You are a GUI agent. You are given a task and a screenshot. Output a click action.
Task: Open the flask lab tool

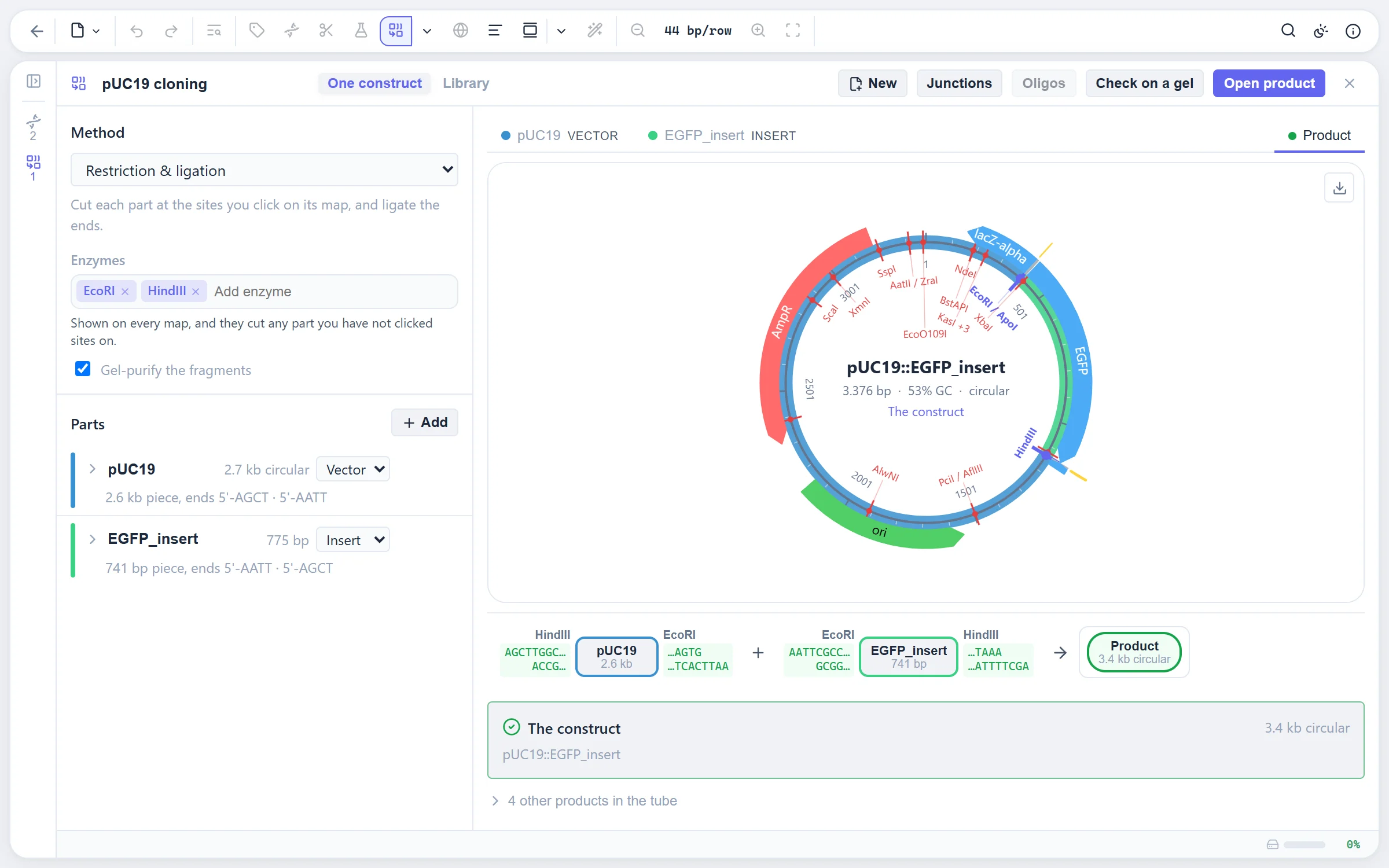pyautogui.click(x=361, y=30)
